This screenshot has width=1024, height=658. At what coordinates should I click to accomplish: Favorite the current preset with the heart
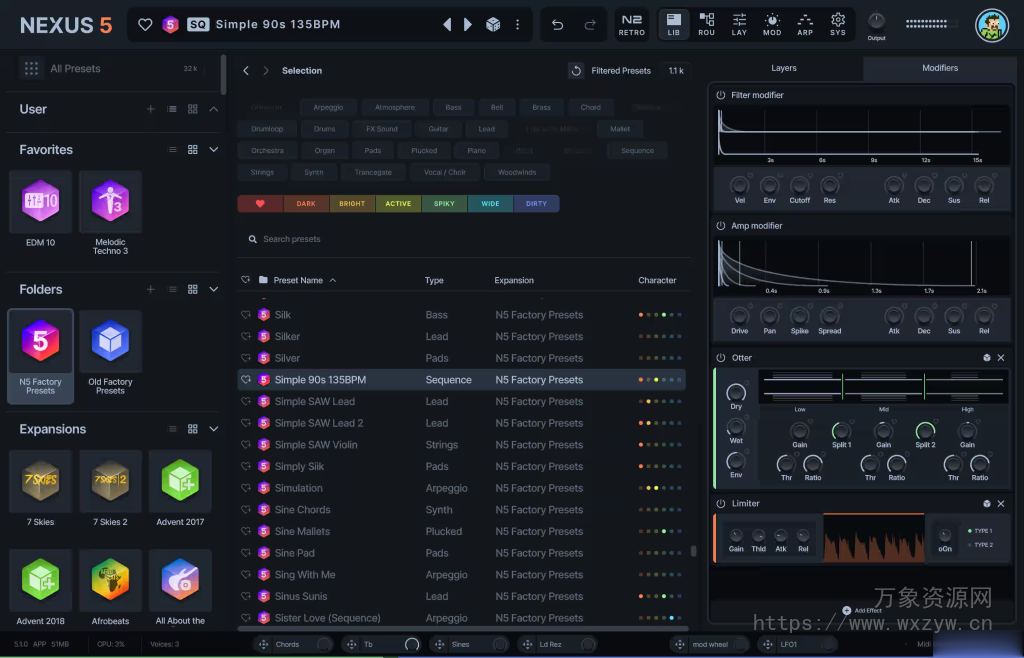tap(145, 25)
